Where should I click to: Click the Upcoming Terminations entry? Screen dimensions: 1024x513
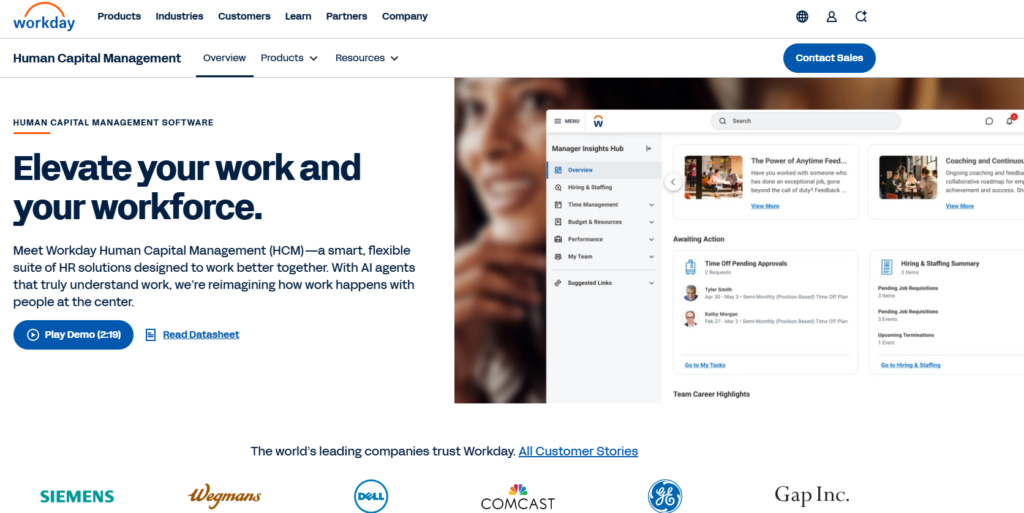pos(906,339)
